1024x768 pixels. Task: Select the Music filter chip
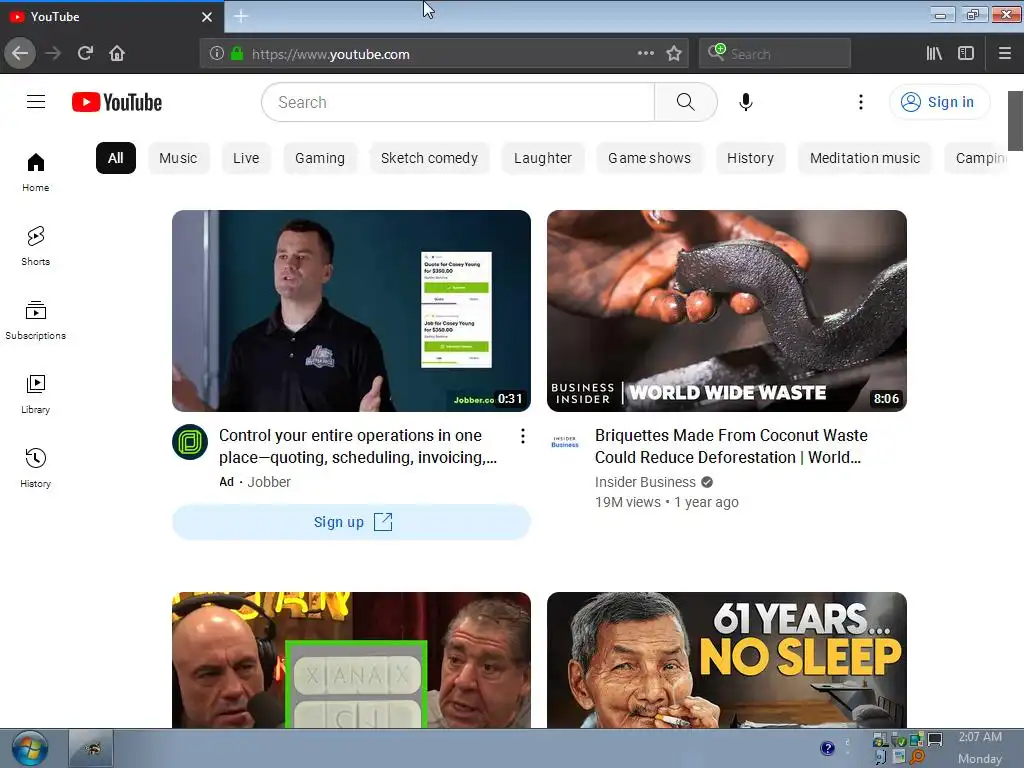point(178,158)
